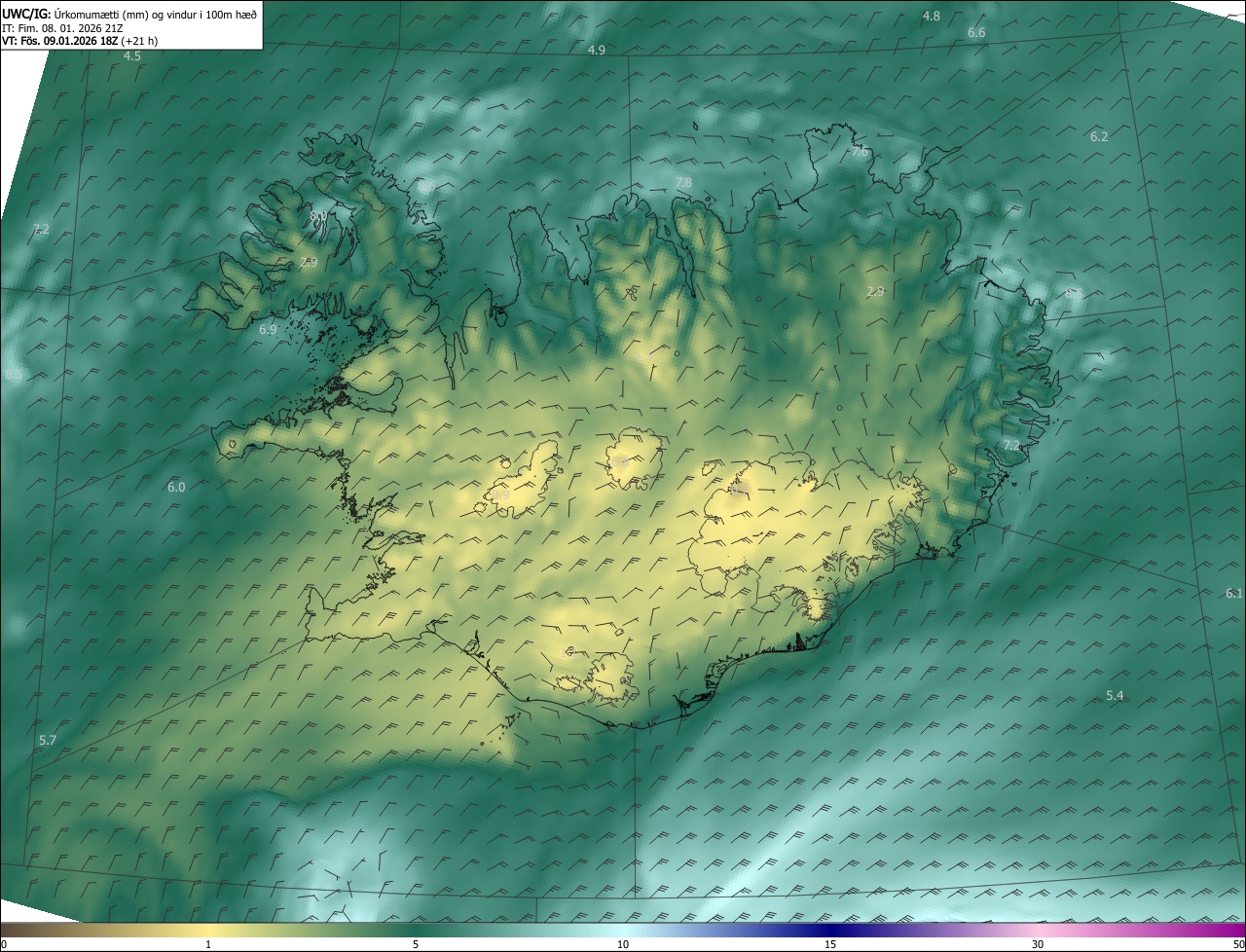The width and height of the screenshot is (1246, 952).
Task: Click the colour scale tick labelled 15
Action: 830,944
